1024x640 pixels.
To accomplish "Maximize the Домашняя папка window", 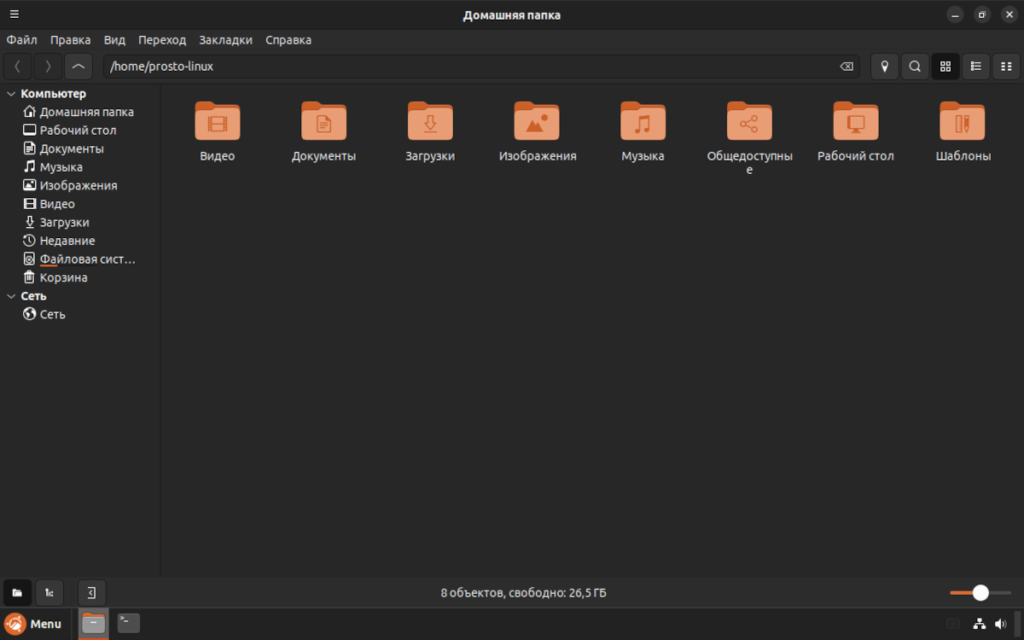I will tap(982, 14).
